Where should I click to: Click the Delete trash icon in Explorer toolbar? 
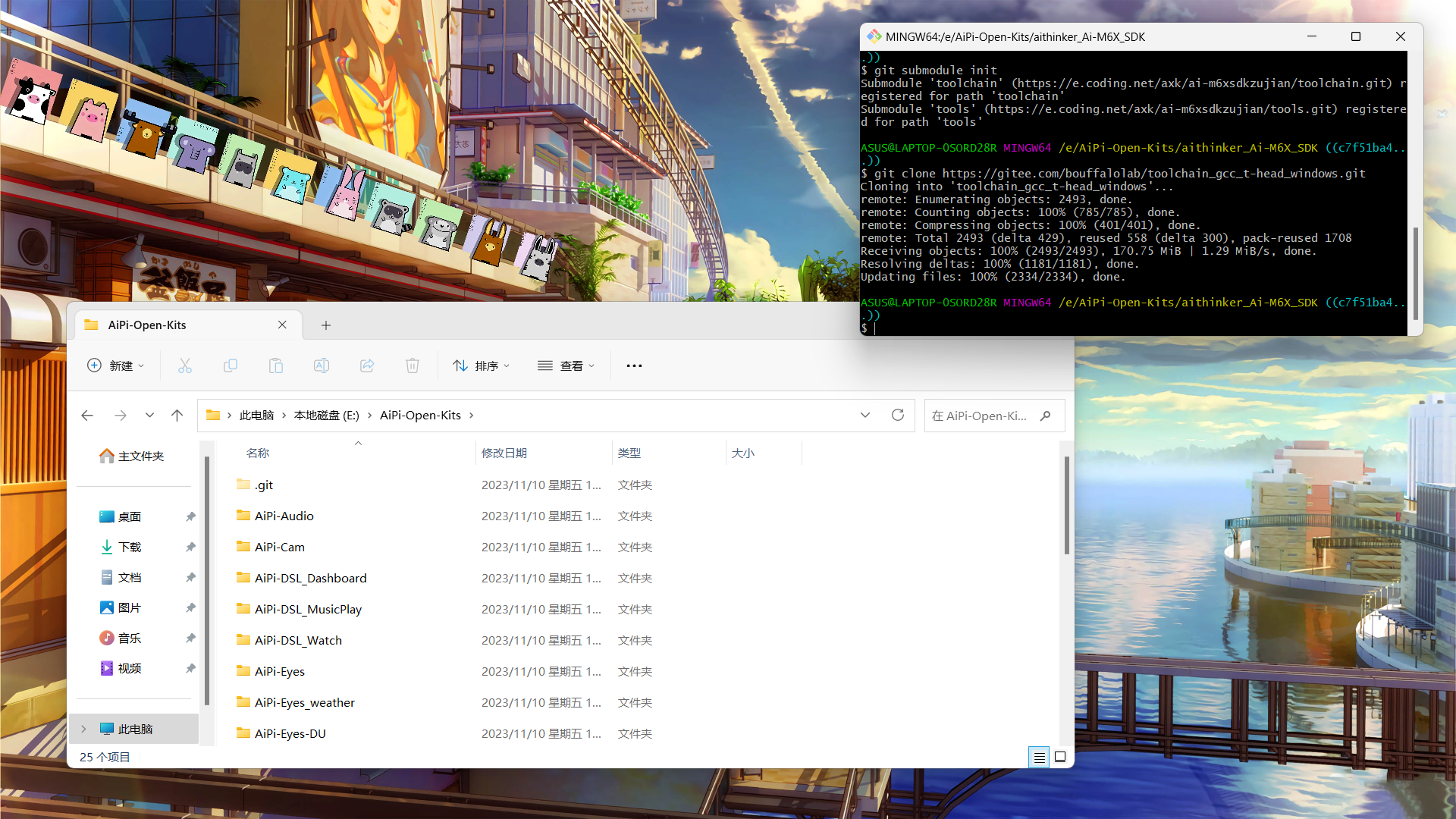(413, 366)
